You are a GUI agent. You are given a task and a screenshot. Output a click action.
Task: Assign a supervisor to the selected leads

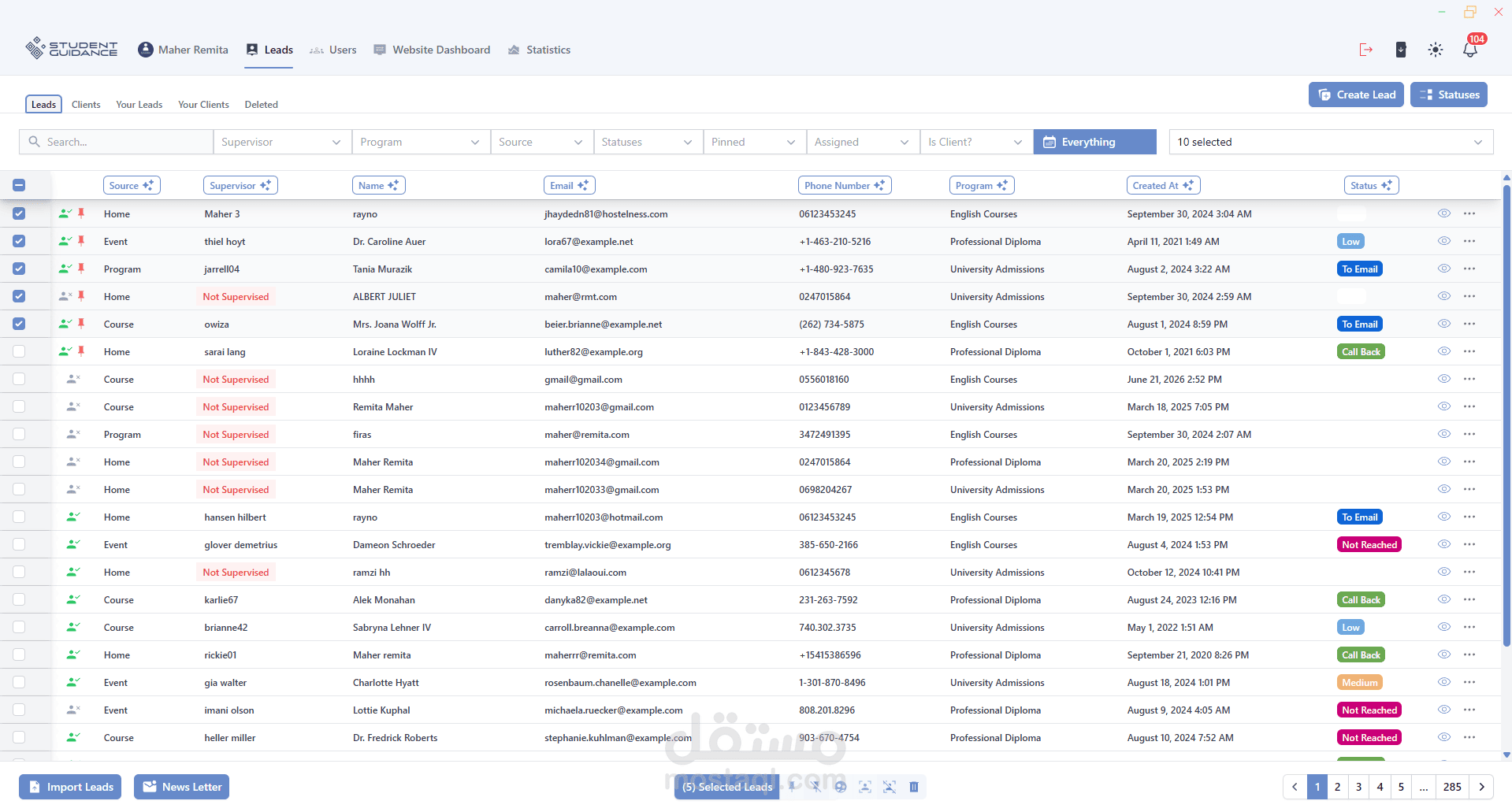[865, 787]
